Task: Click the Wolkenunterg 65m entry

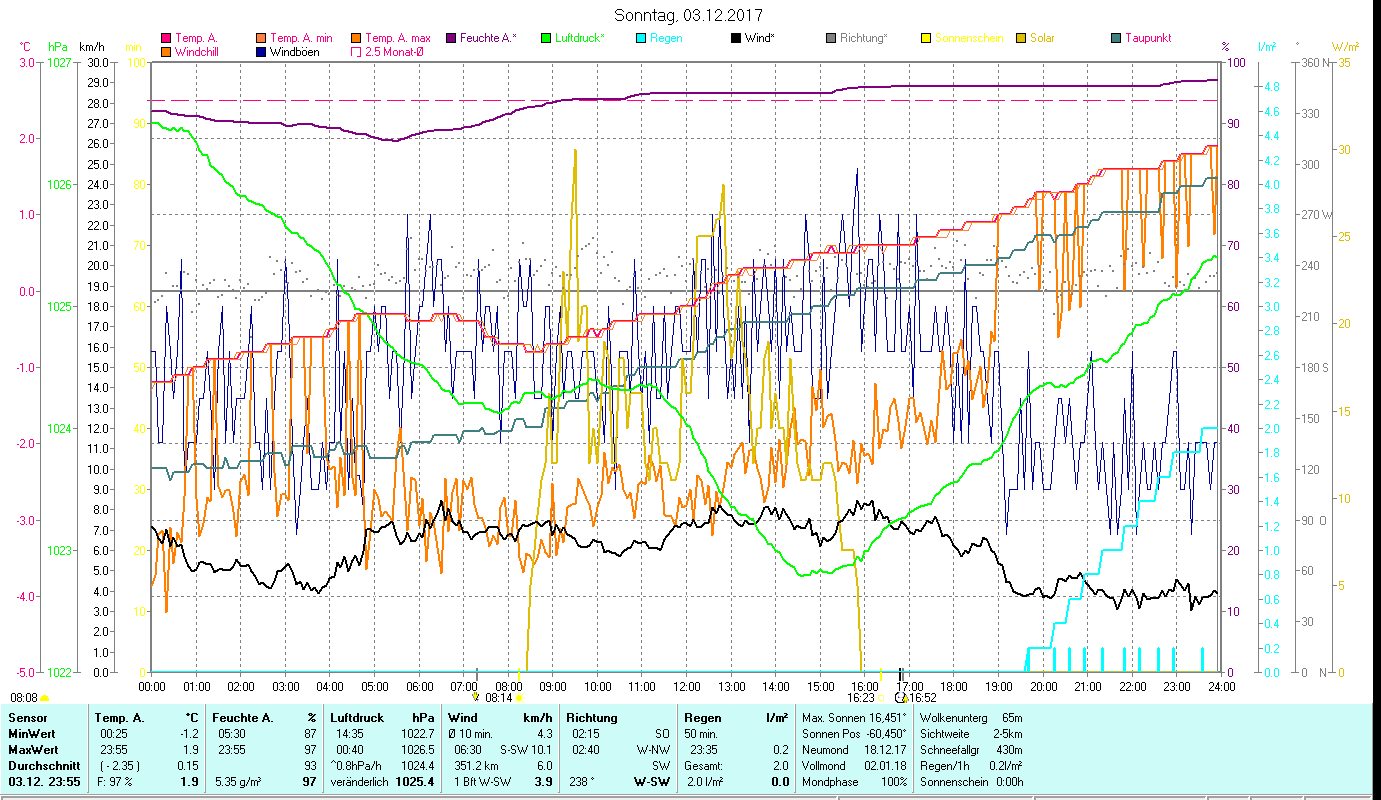Action: click(x=970, y=718)
